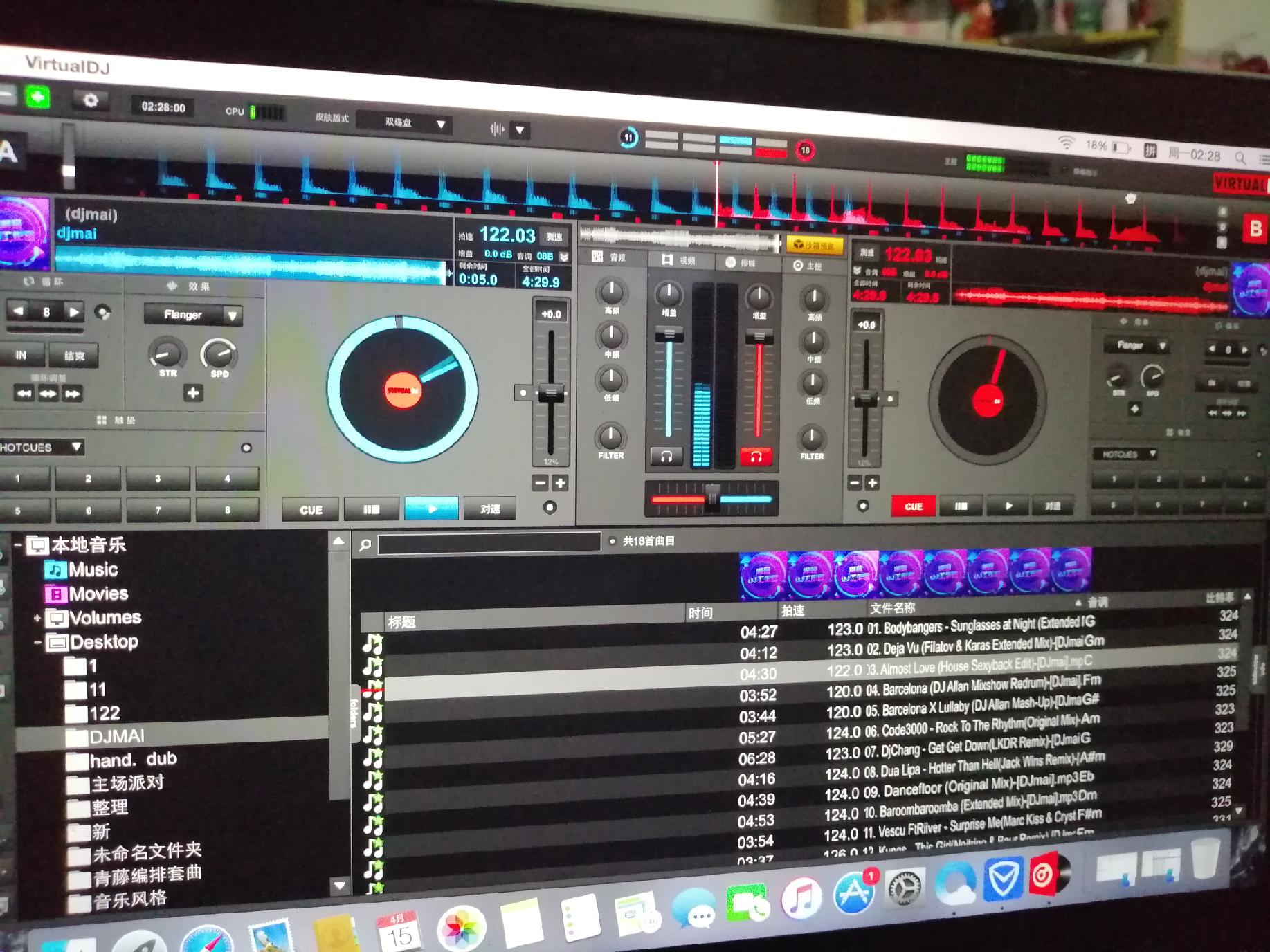Click deck A loop 结束 button
The image size is (1270, 952).
[74, 356]
